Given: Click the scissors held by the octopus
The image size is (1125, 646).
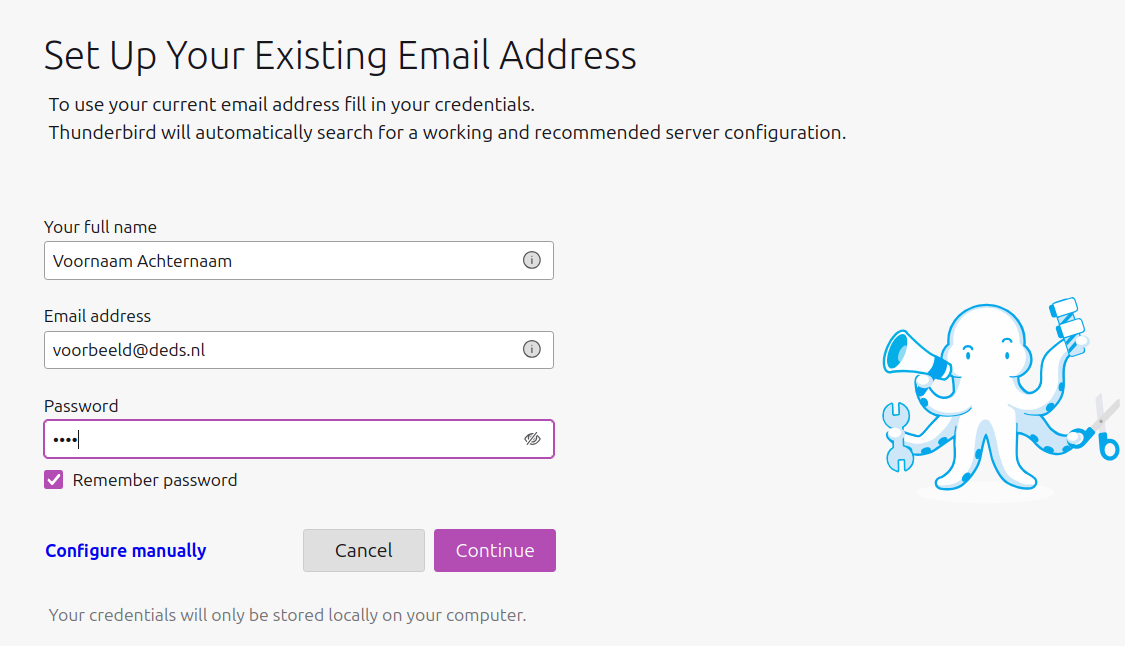Looking at the screenshot, I should [x=1099, y=431].
